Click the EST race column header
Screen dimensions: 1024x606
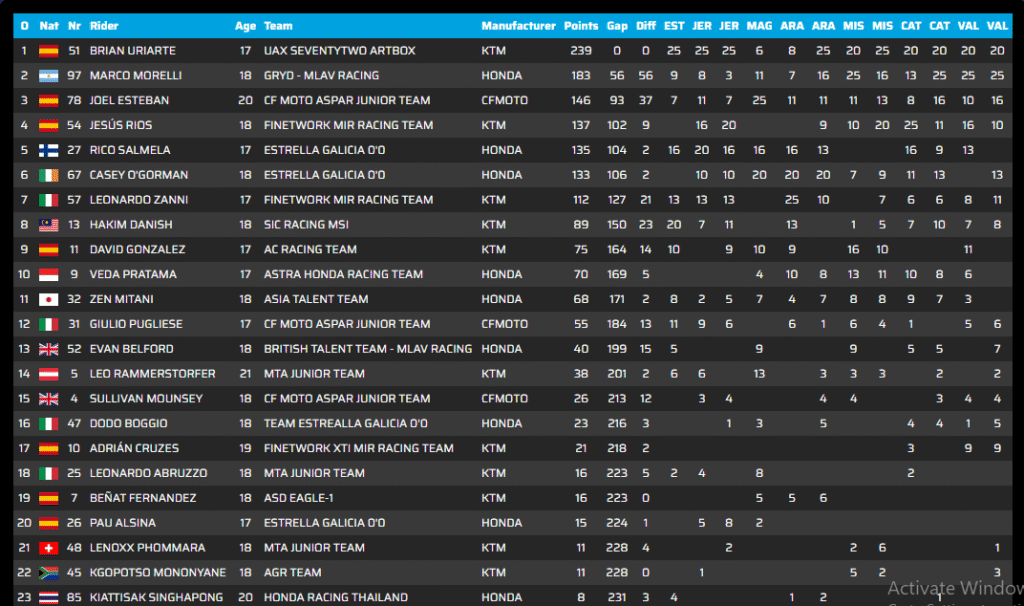pos(674,26)
